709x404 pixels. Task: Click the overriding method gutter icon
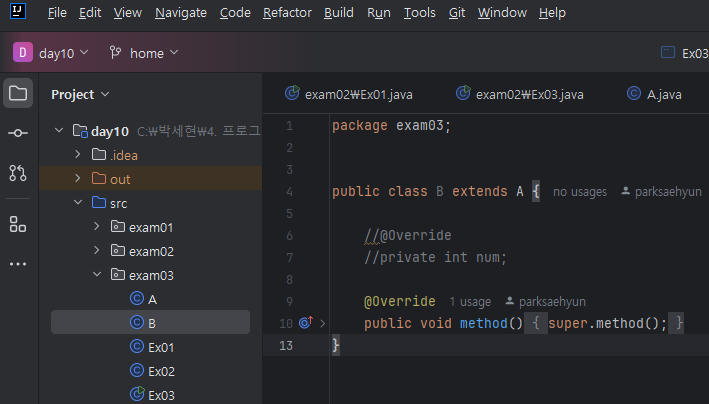coord(306,323)
